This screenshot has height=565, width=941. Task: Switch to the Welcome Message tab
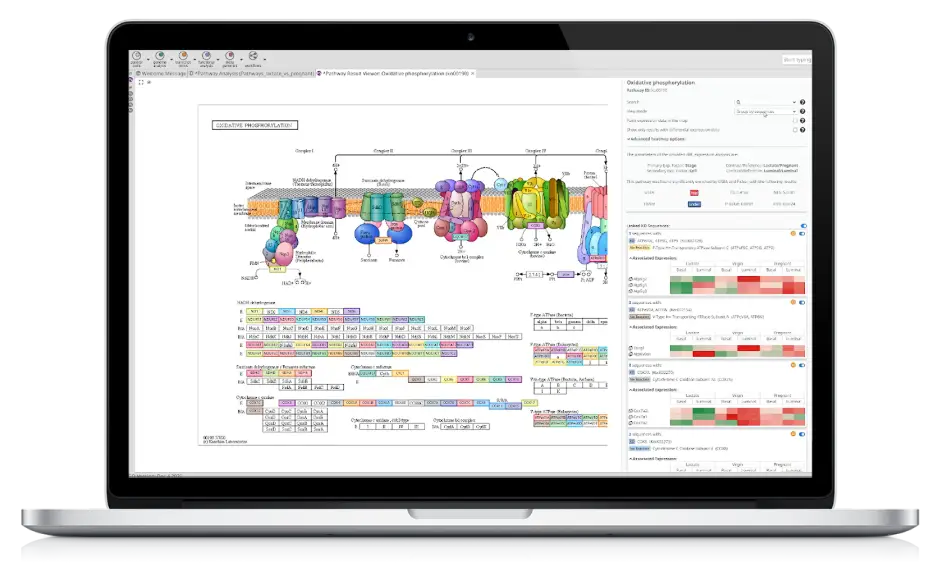[x=161, y=73]
